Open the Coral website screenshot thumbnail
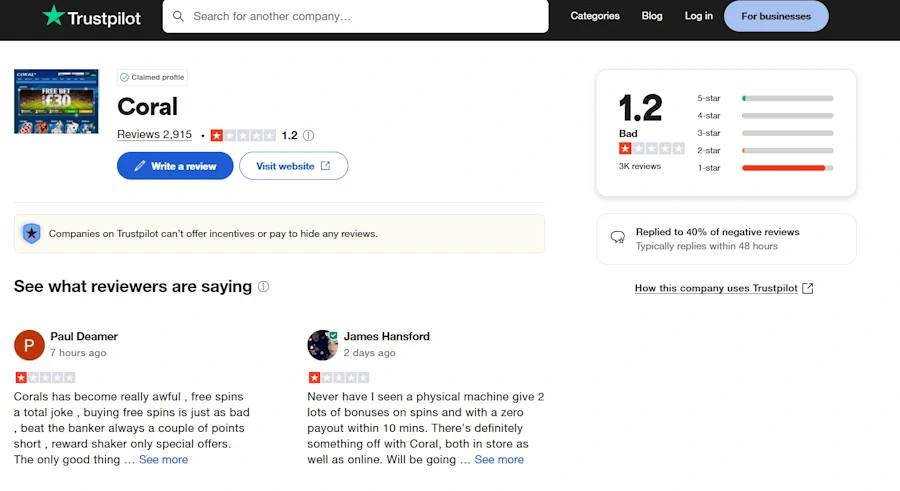This screenshot has width=900, height=491. (x=56, y=102)
